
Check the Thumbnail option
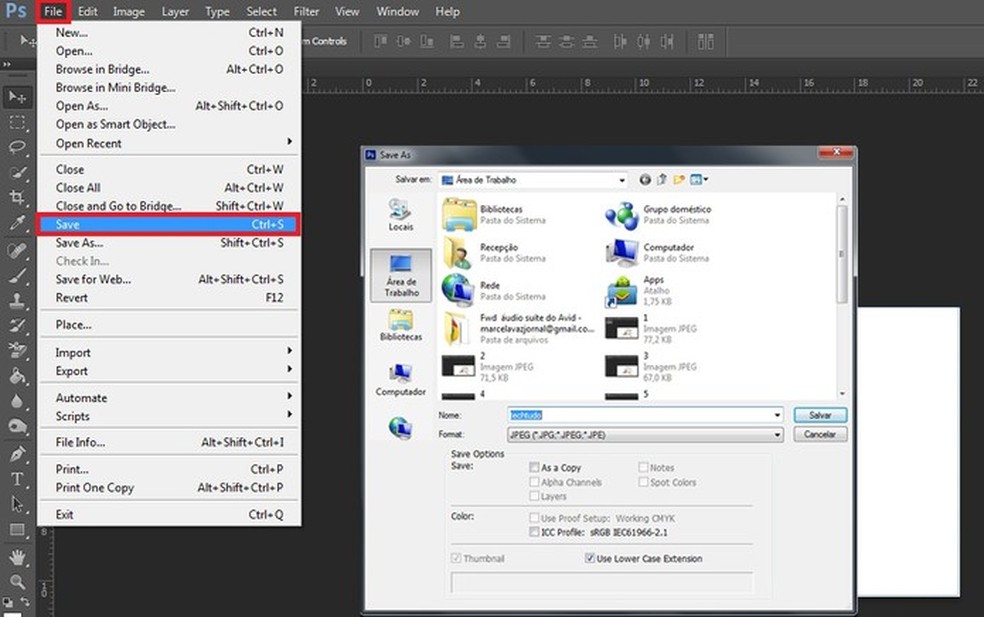pos(456,558)
